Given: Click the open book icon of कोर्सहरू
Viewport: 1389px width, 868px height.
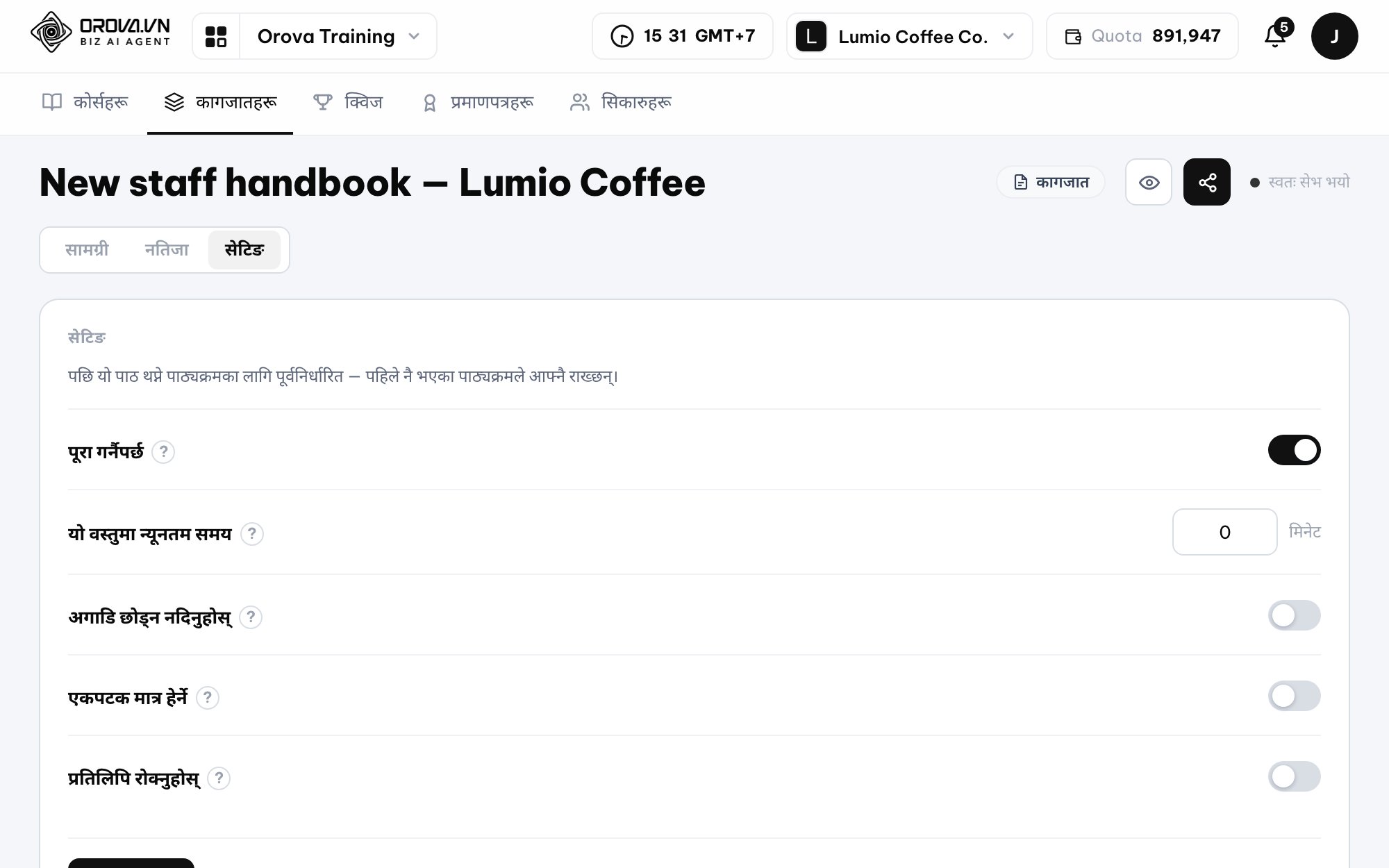Looking at the screenshot, I should (x=52, y=103).
